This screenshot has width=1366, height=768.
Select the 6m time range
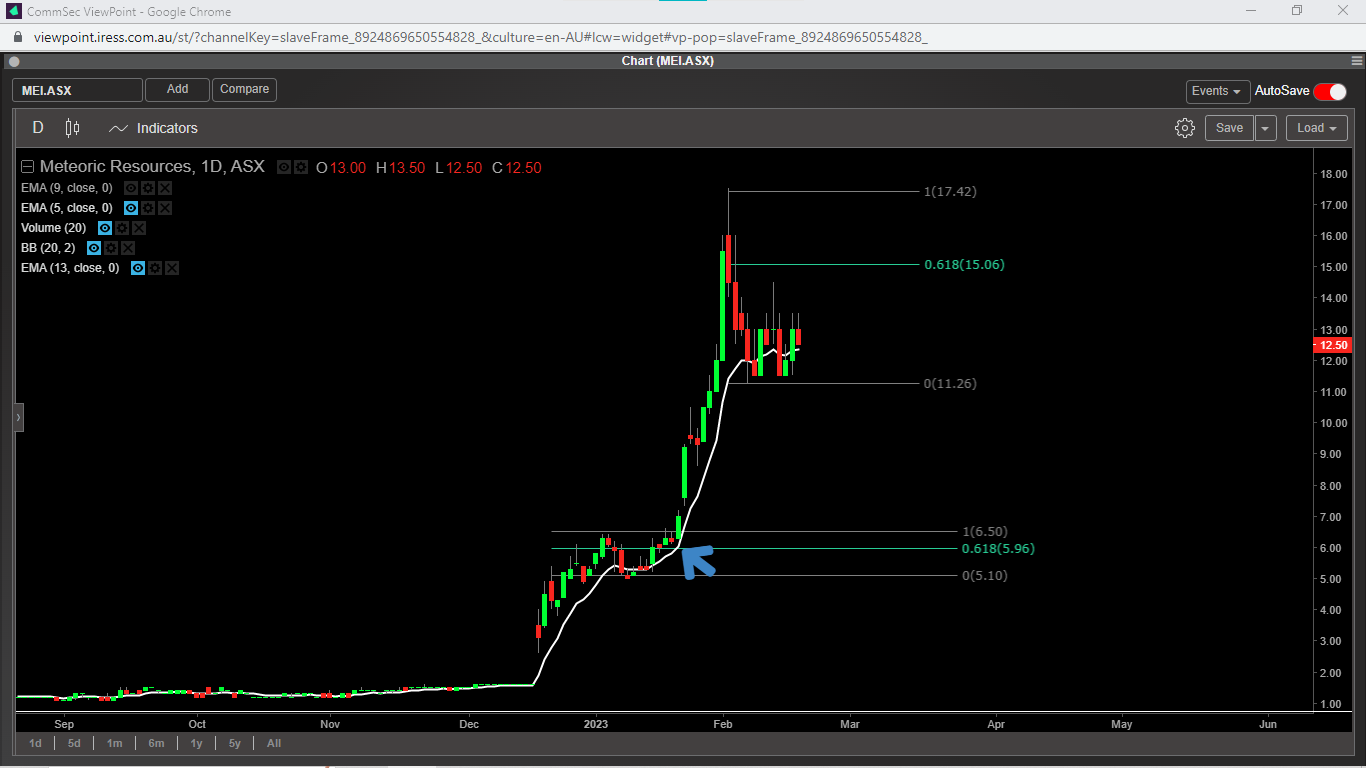[x=156, y=743]
